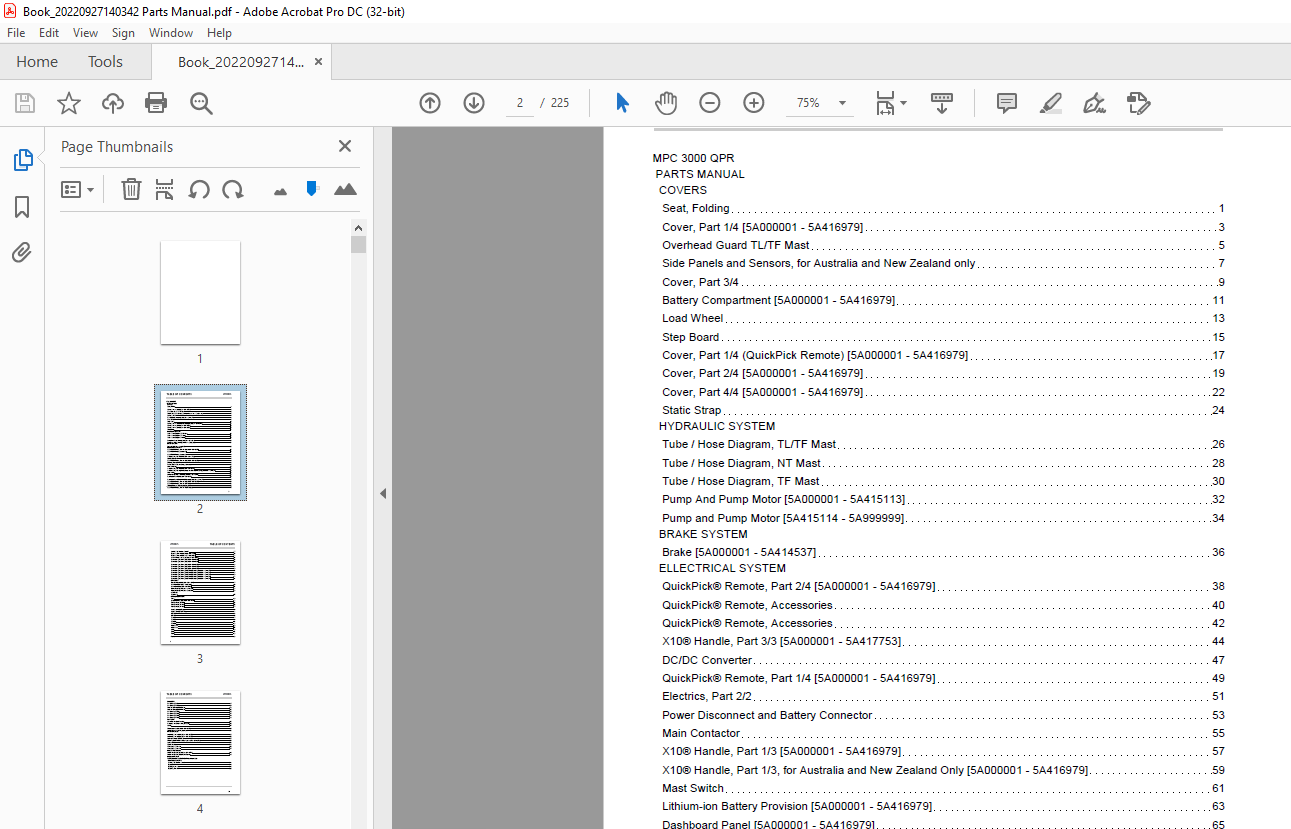
Task: Go to next page arrow
Action: coord(474,103)
